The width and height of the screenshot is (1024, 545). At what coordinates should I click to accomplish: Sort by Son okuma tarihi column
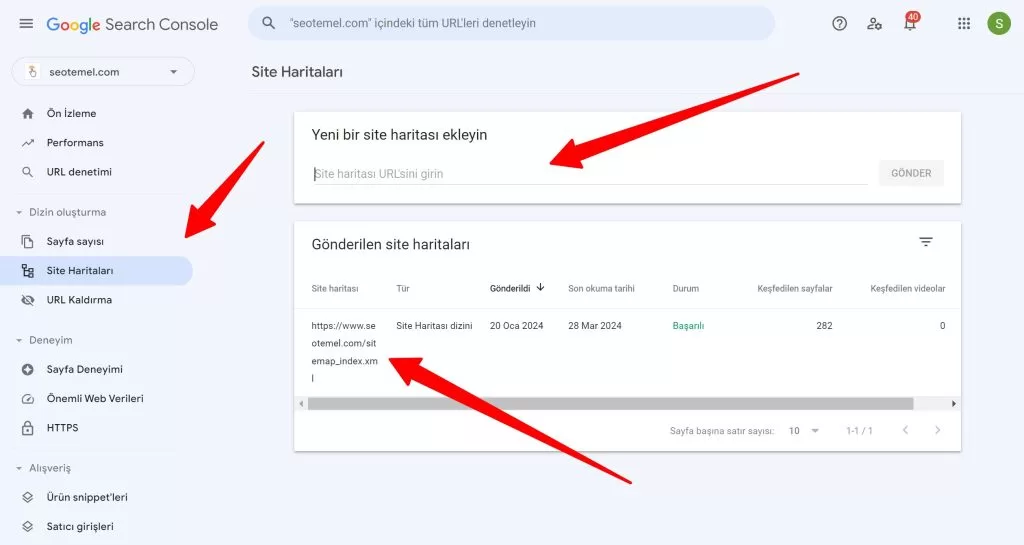(x=601, y=288)
